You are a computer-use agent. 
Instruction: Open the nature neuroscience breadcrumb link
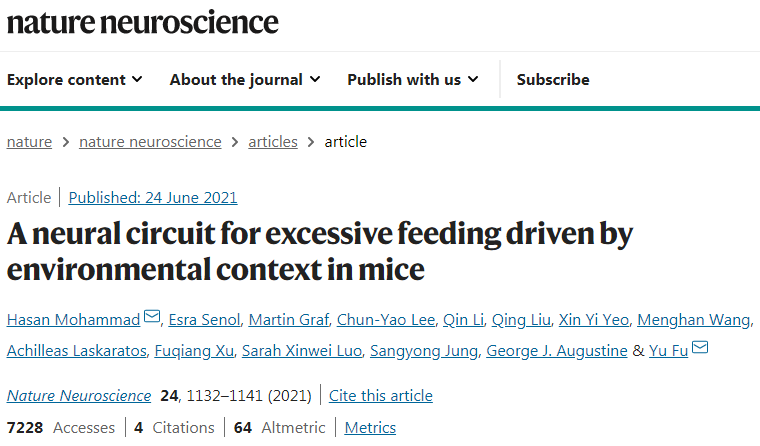click(x=150, y=142)
